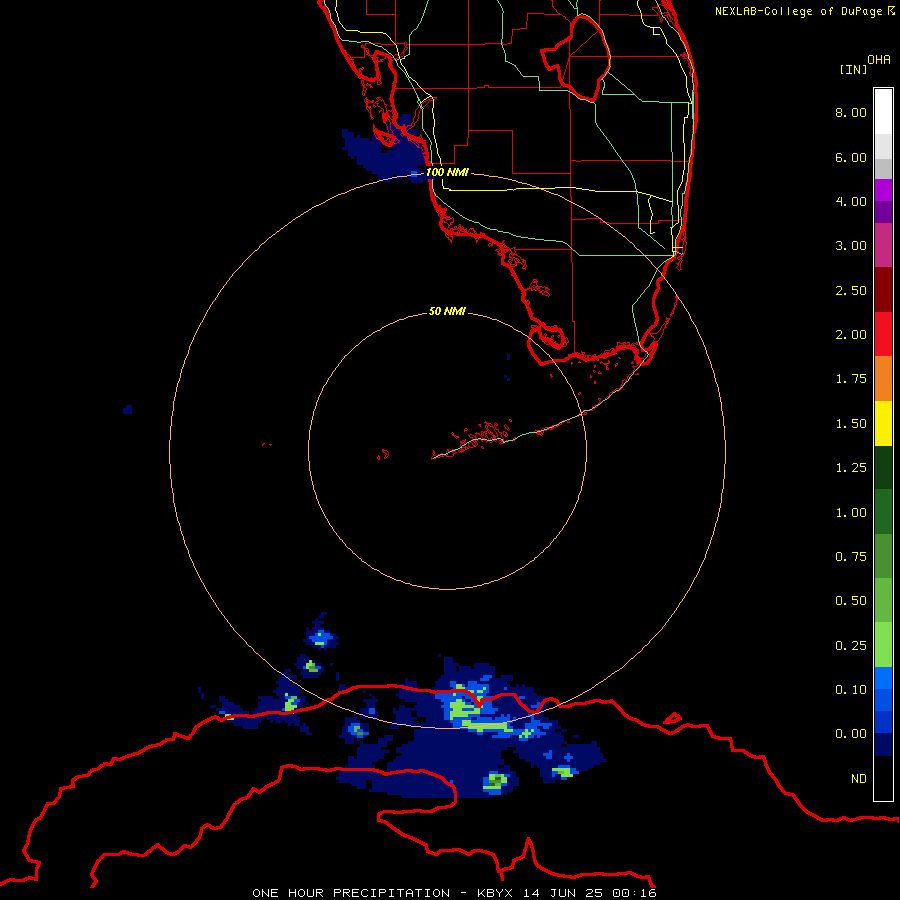Pick the white swatch atop the color scale
This screenshot has height=900, width=900.
(883, 112)
